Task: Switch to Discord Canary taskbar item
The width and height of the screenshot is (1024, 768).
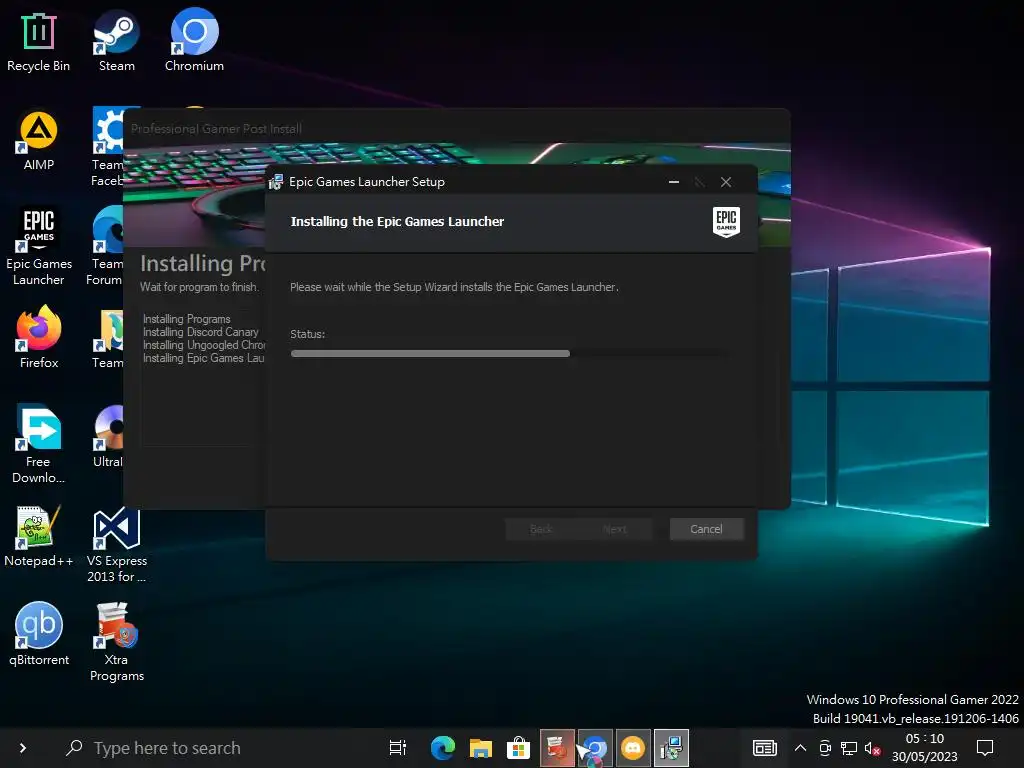Action: pos(632,748)
